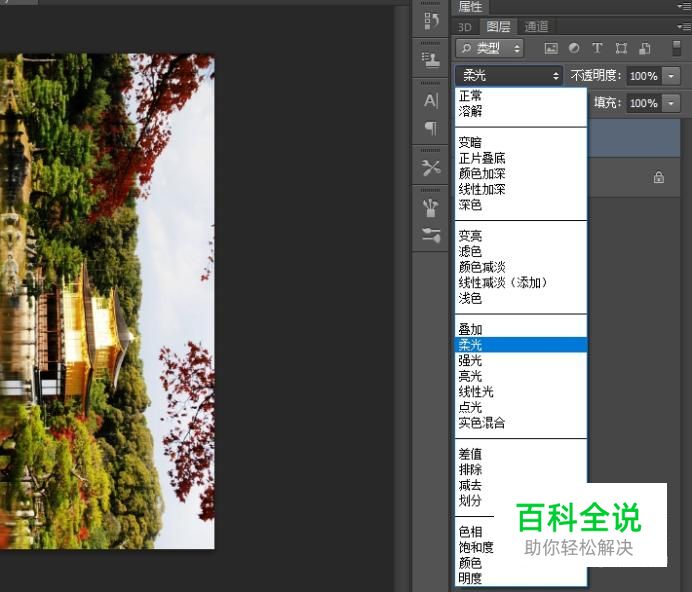Choose 叠加 blend mode

(x=521, y=329)
